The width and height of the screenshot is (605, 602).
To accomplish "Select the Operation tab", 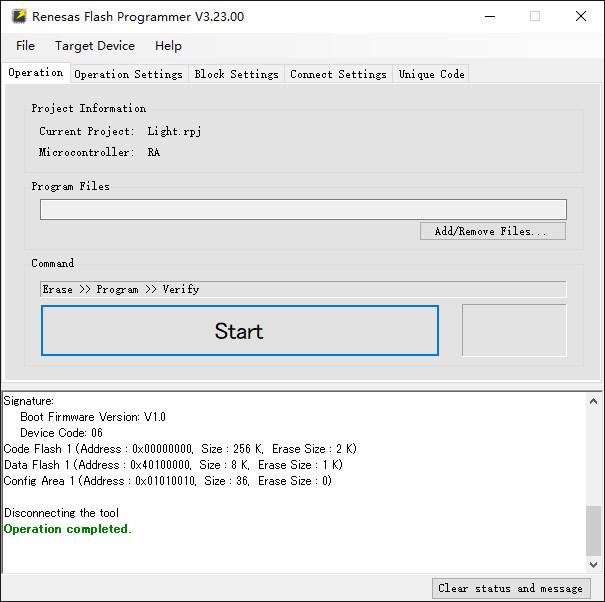I will [36, 73].
